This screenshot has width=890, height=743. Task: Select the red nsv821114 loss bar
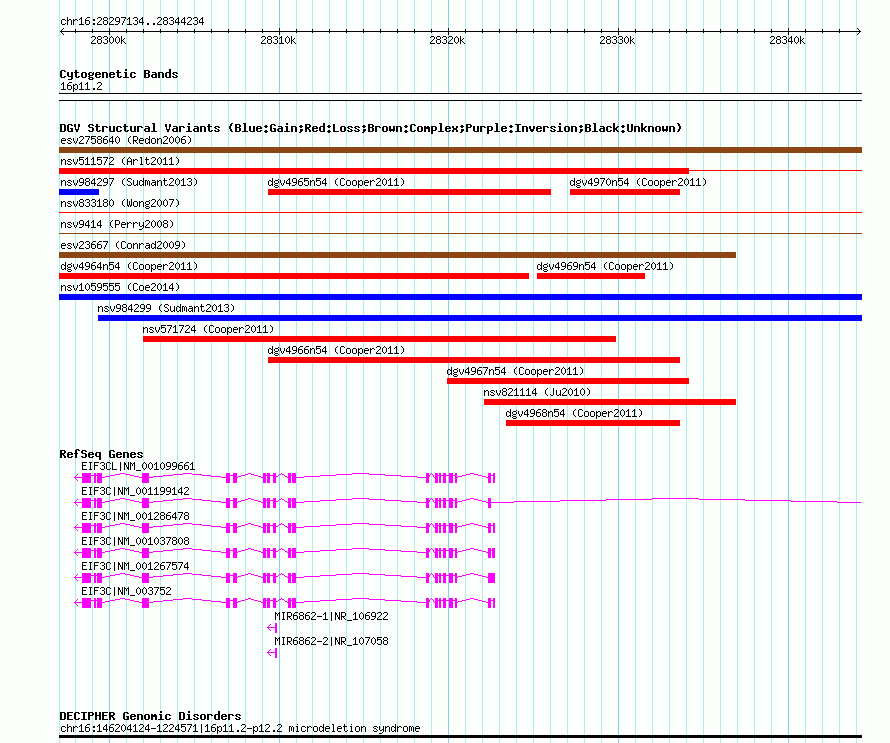(x=610, y=402)
